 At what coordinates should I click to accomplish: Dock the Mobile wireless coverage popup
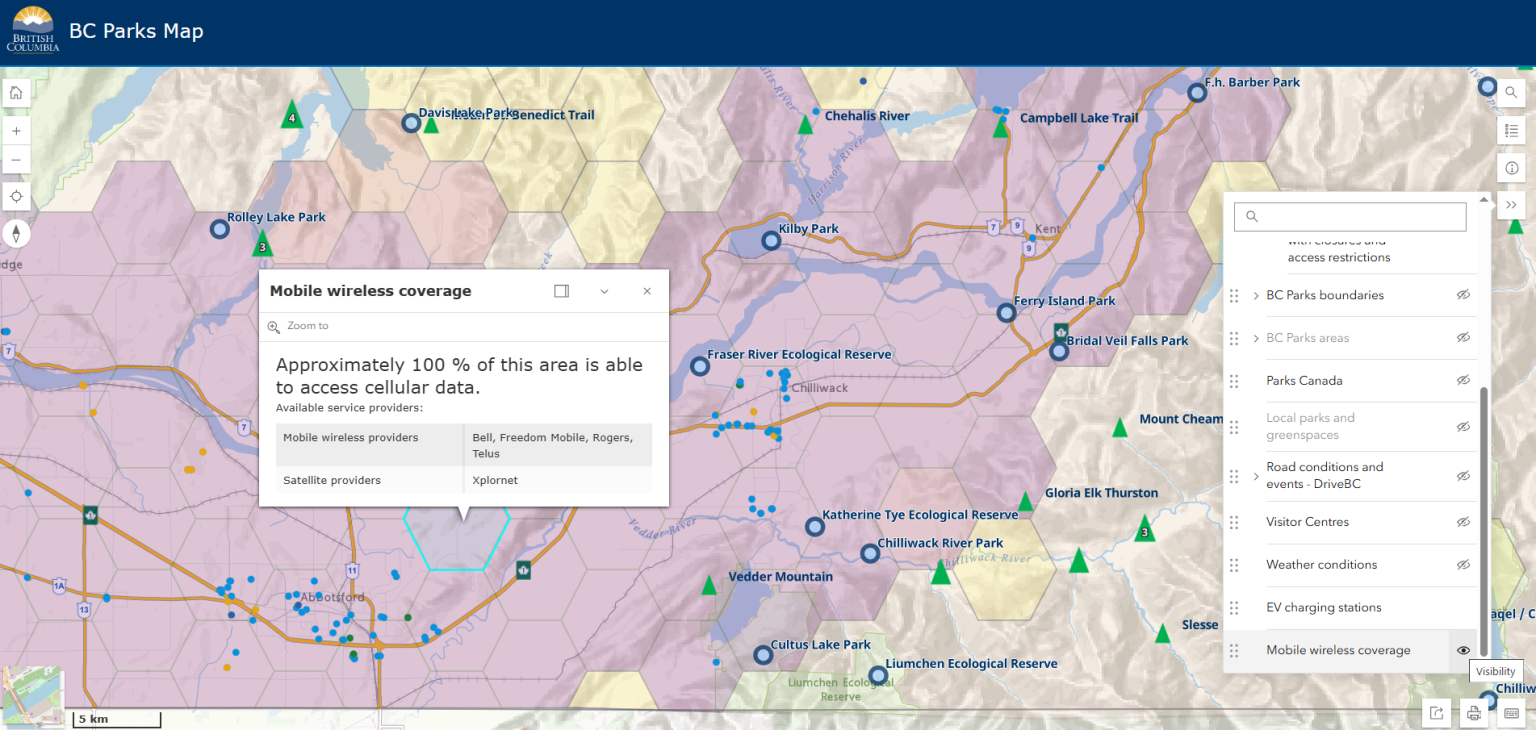pyautogui.click(x=561, y=290)
